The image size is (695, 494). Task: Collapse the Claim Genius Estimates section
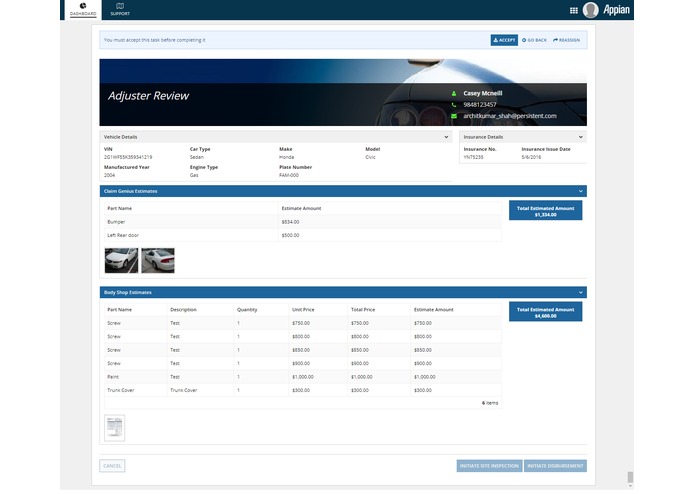click(581, 191)
